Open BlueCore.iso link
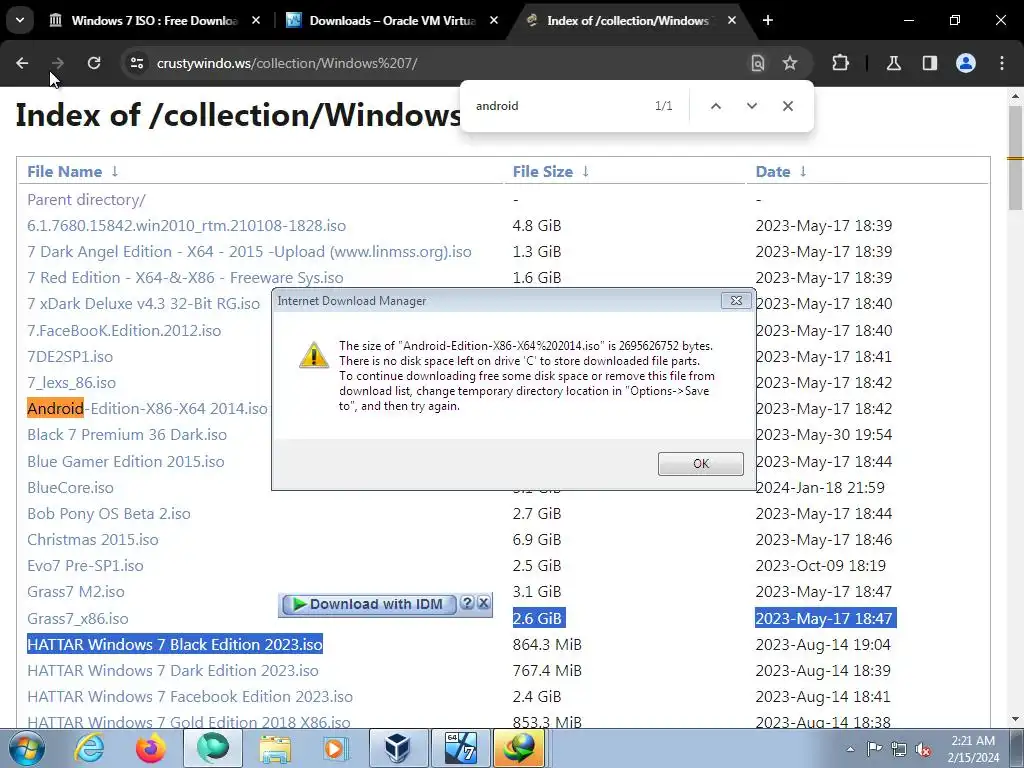Image resolution: width=1024 pixels, height=768 pixels. (70, 488)
